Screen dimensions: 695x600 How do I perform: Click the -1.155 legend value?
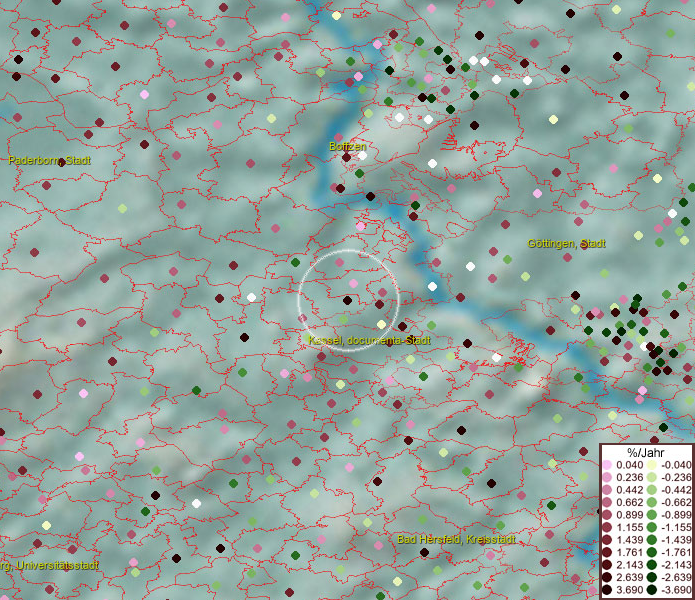676,527
